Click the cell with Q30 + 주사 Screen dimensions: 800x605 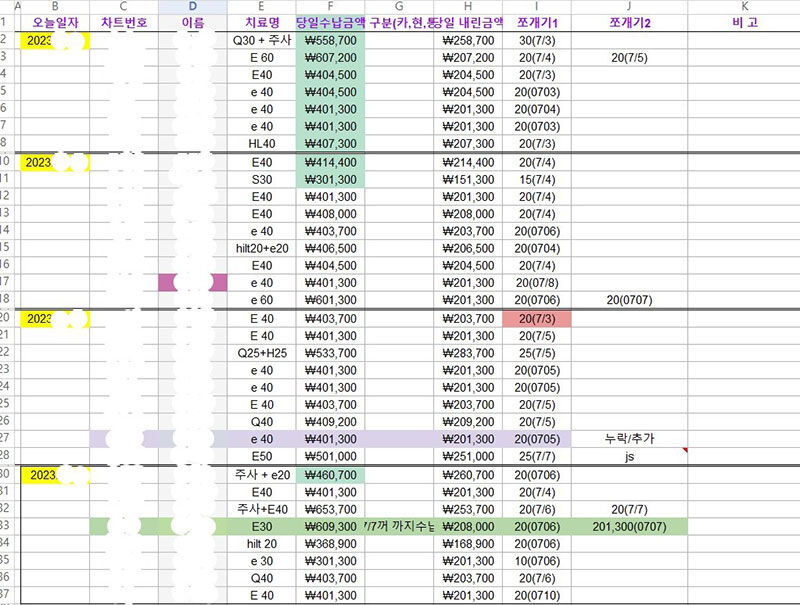pos(261,40)
